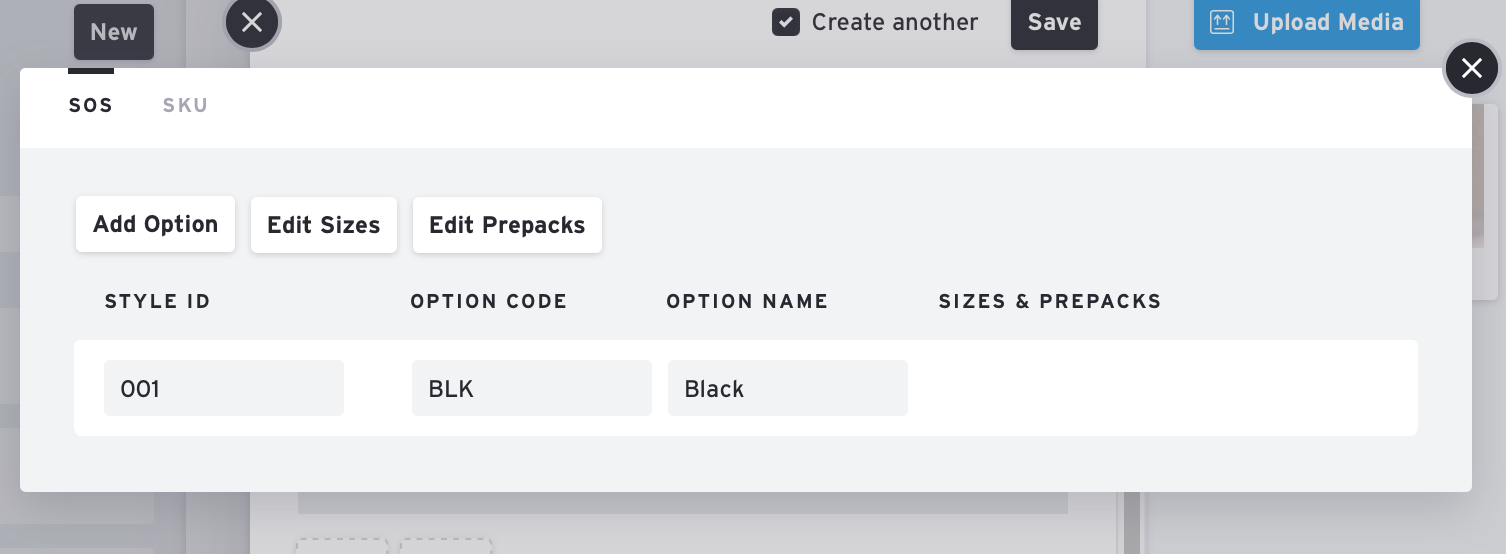The width and height of the screenshot is (1506, 554).
Task: Select the SOS tab
Action: click(91, 105)
